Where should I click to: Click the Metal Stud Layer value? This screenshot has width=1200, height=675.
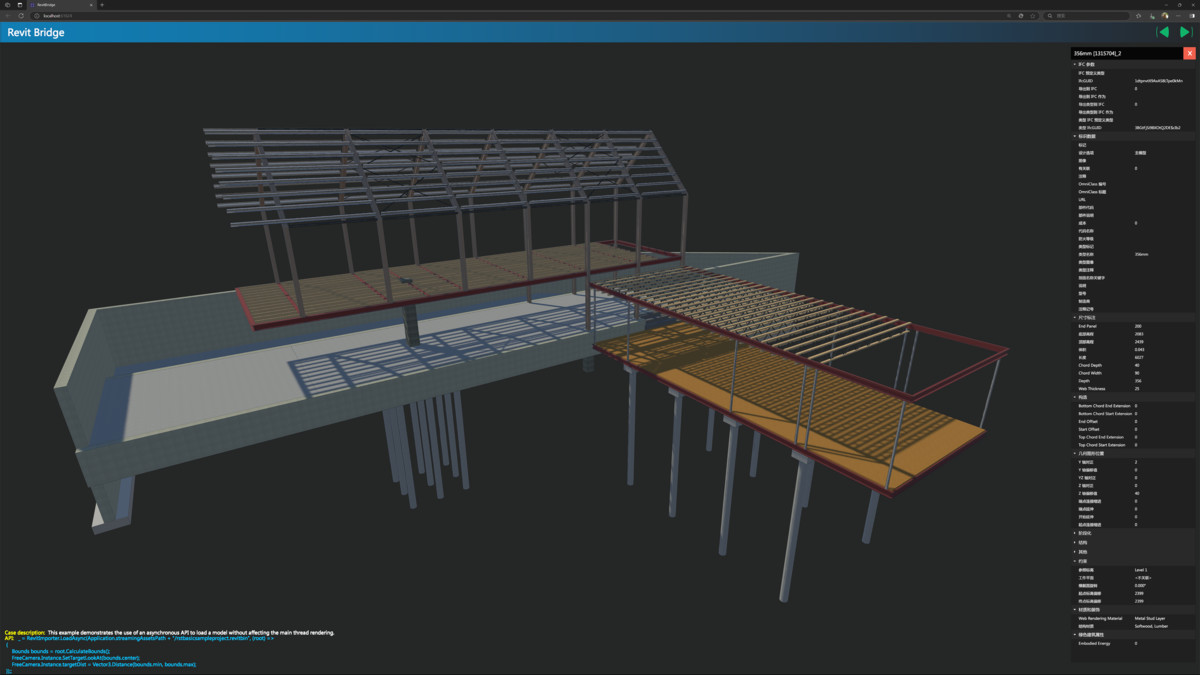click(1150, 618)
